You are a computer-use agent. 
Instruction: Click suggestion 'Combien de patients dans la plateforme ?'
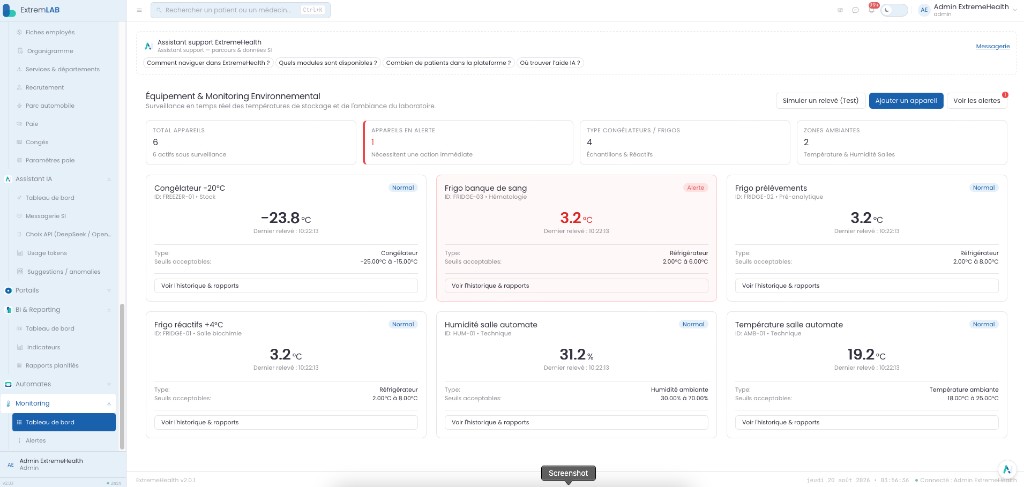click(448, 63)
